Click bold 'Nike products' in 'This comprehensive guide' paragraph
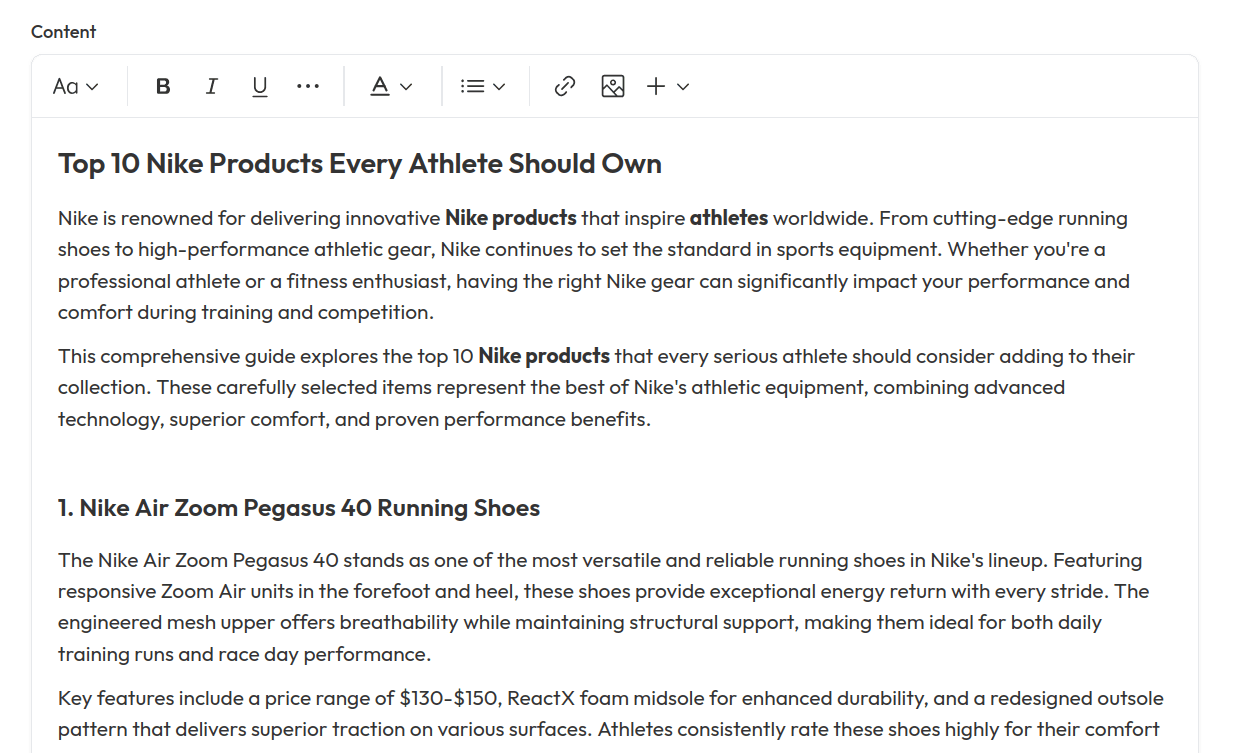 click(x=543, y=356)
